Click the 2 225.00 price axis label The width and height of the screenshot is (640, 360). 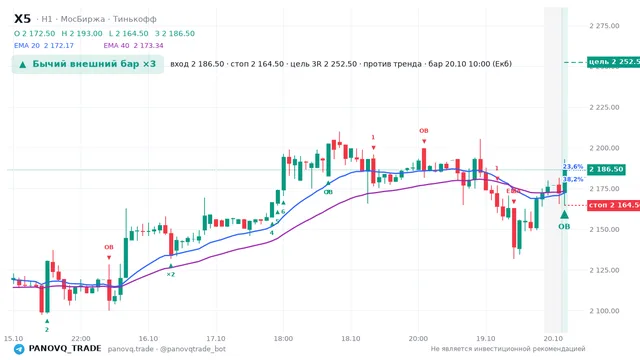pos(604,107)
